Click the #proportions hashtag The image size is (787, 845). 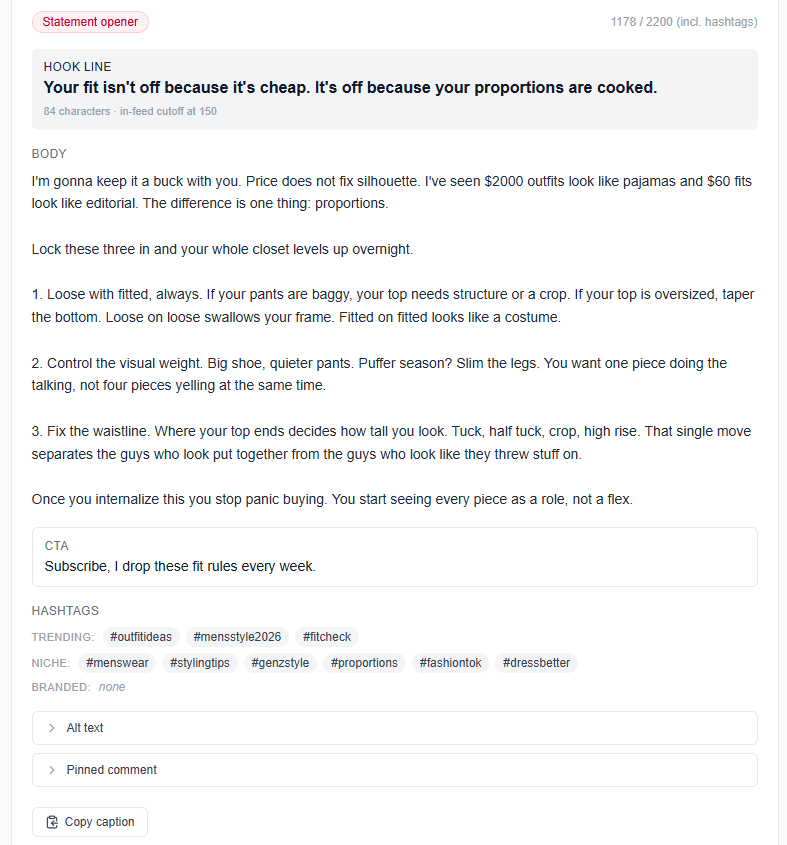(x=364, y=663)
